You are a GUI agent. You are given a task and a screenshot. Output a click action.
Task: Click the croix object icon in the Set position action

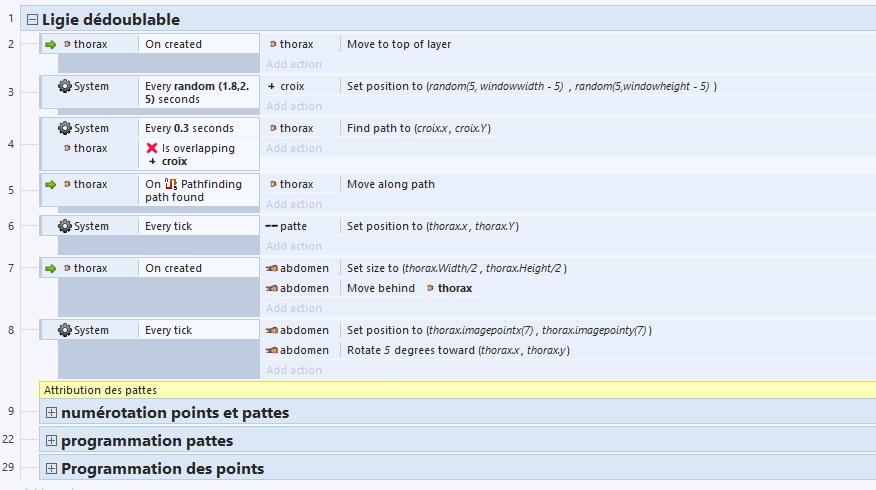tap(271, 86)
